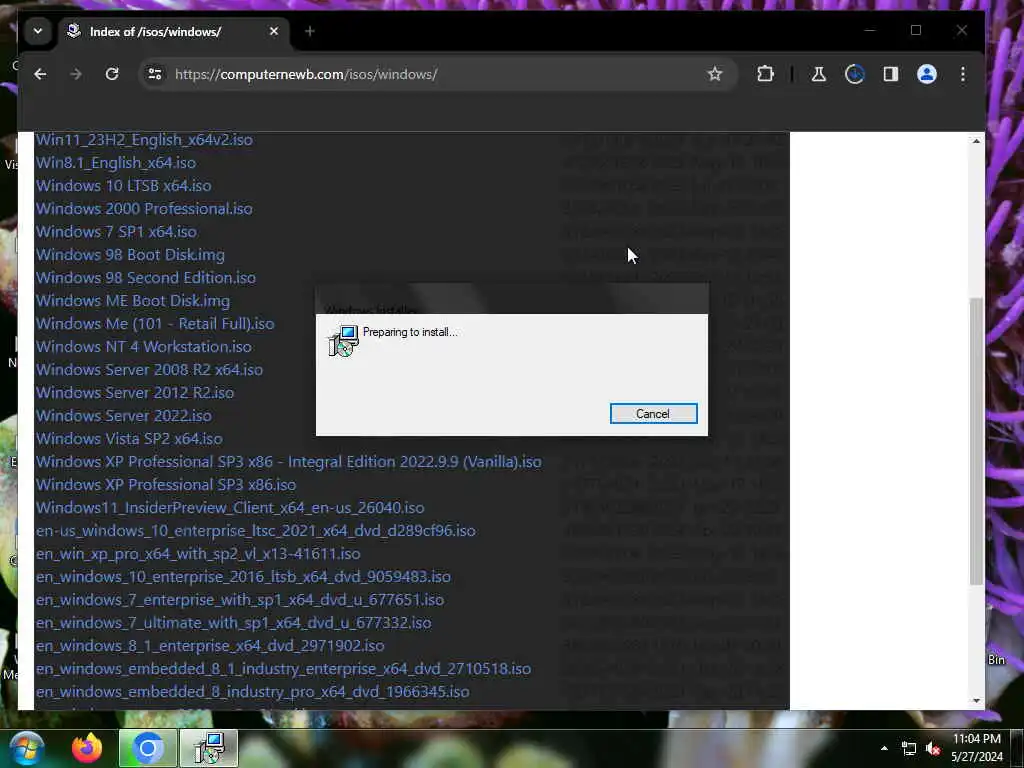
Task: Select Windows Installer taskbar icon
Action: (x=209, y=748)
